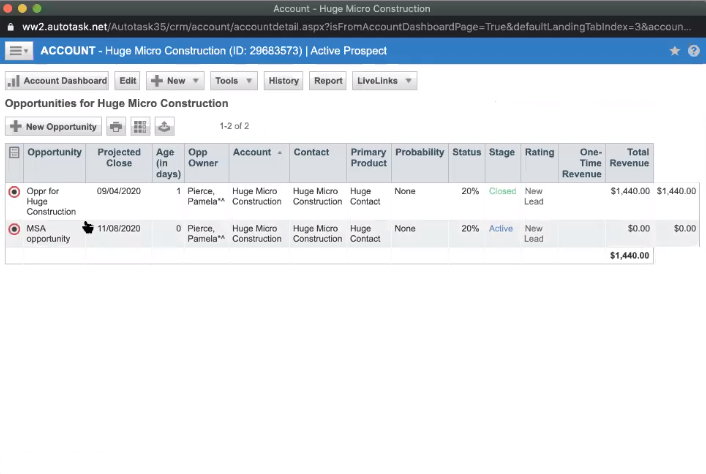
Task: Open the help question mark icon
Action: tap(694, 51)
